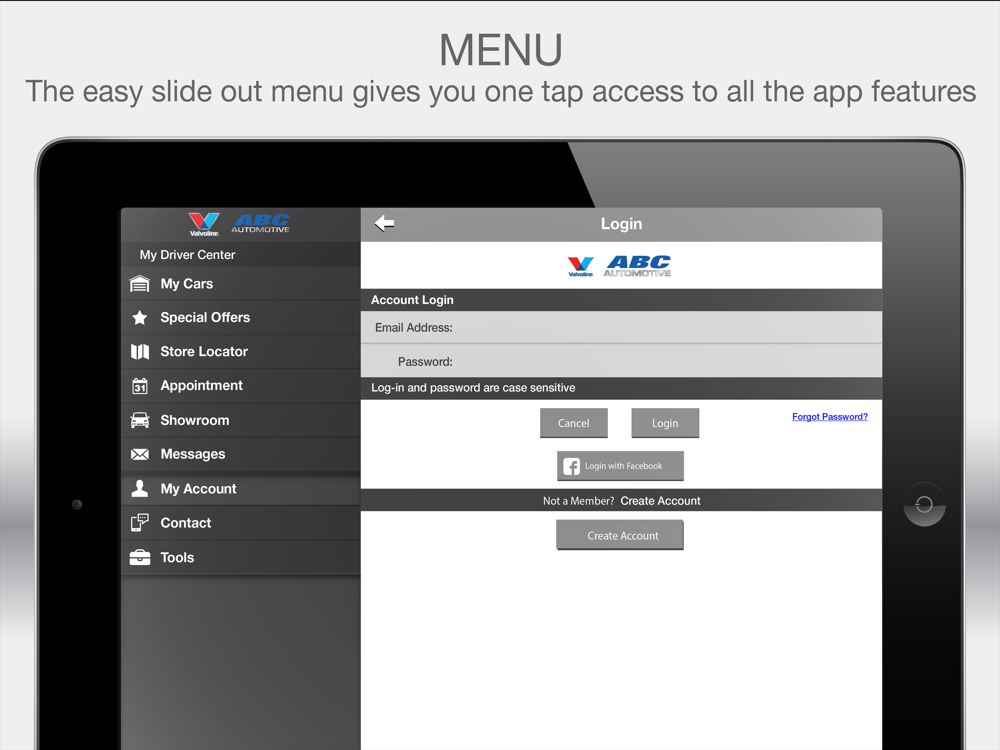Open Messages menu item

[x=241, y=454]
